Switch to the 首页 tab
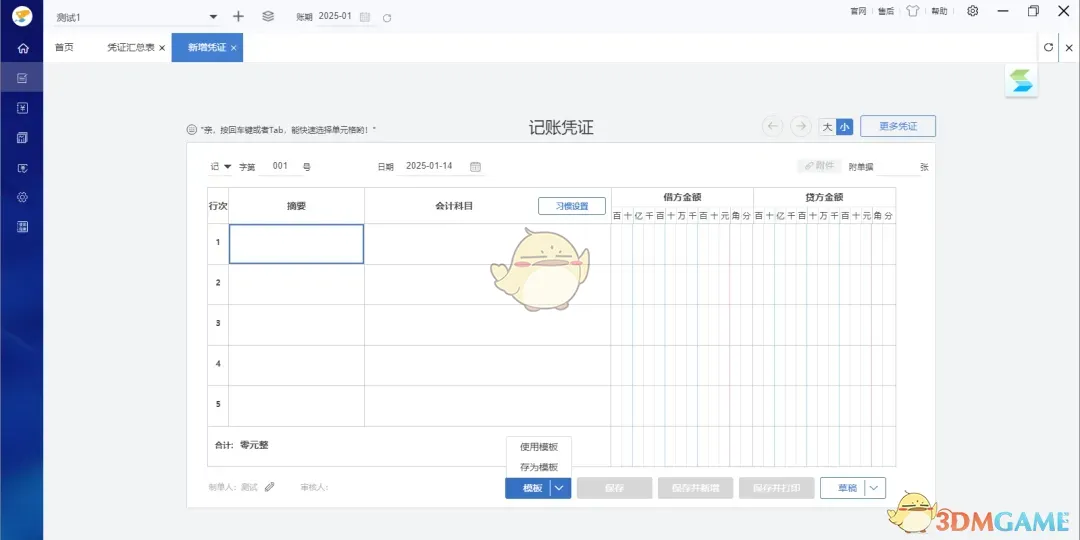 64,48
